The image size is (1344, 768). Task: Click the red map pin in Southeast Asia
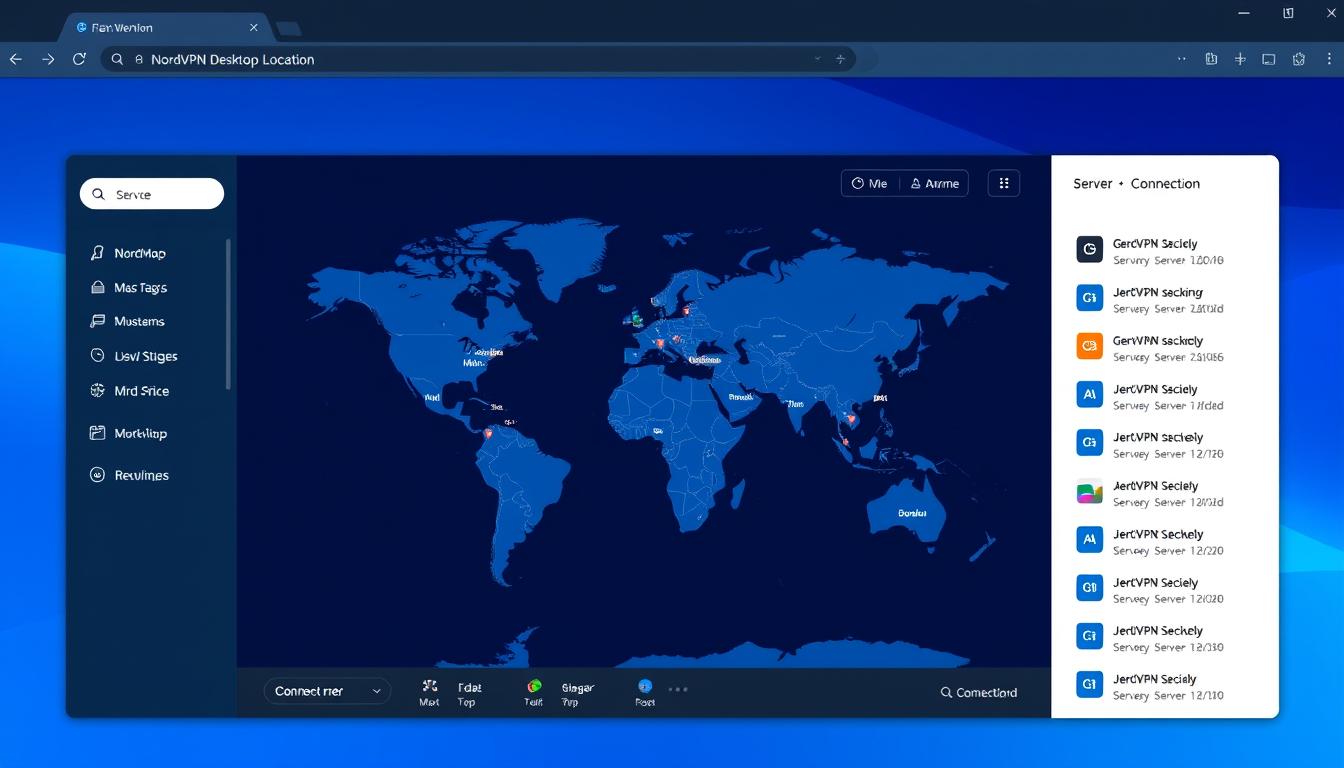851,420
